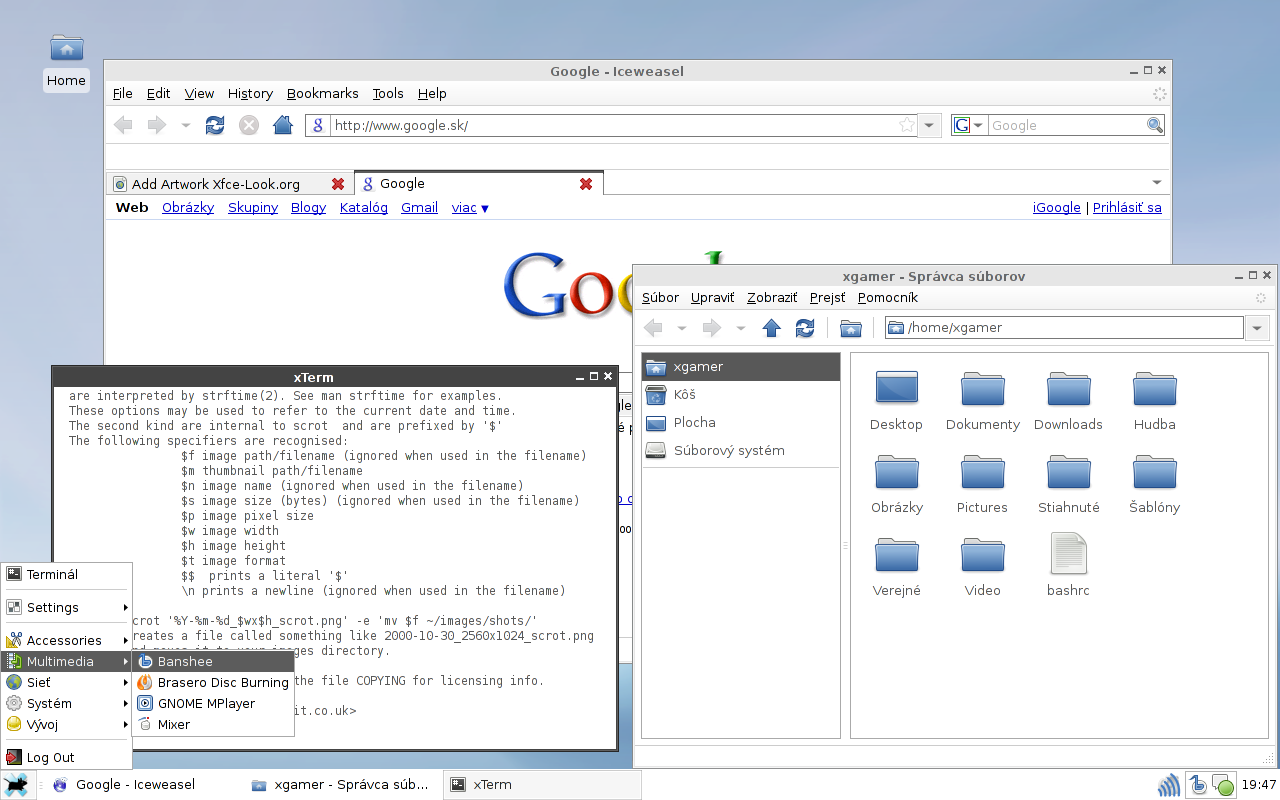Launch GNOME MPlayer
This screenshot has width=1280, height=800.
(x=214, y=703)
